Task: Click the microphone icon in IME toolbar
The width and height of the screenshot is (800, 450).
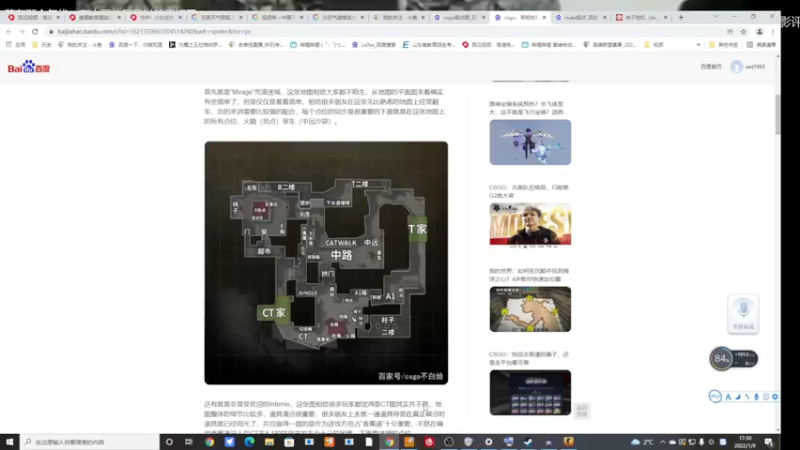Action: click(x=756, y=396)
